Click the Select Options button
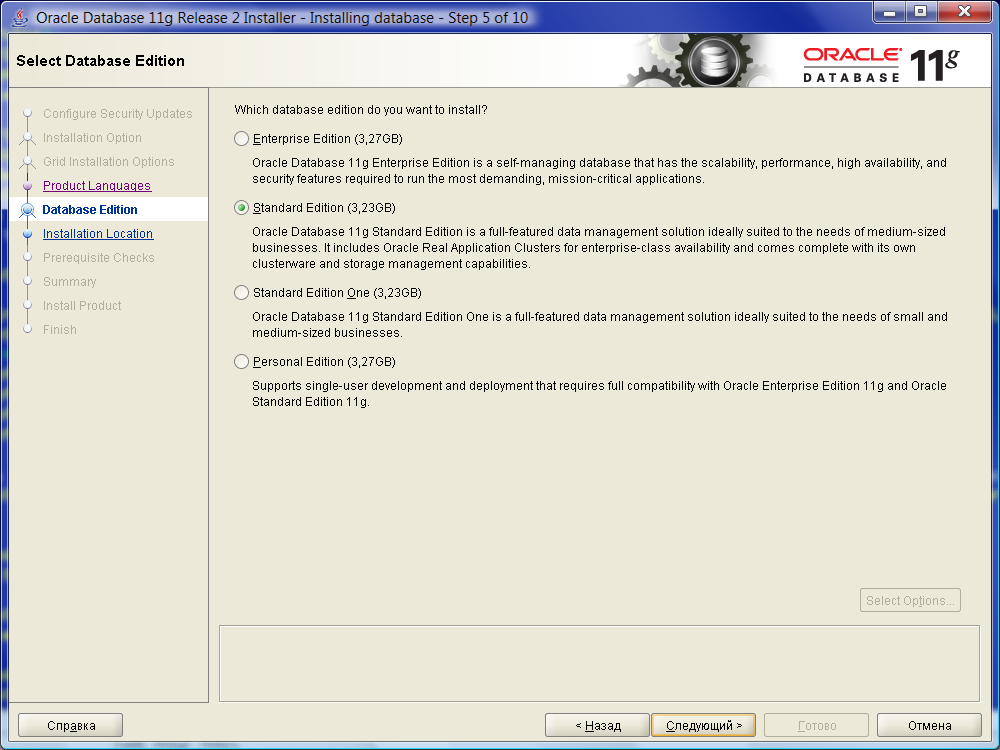Screen dimensions: 1000x750 (910, 600)
